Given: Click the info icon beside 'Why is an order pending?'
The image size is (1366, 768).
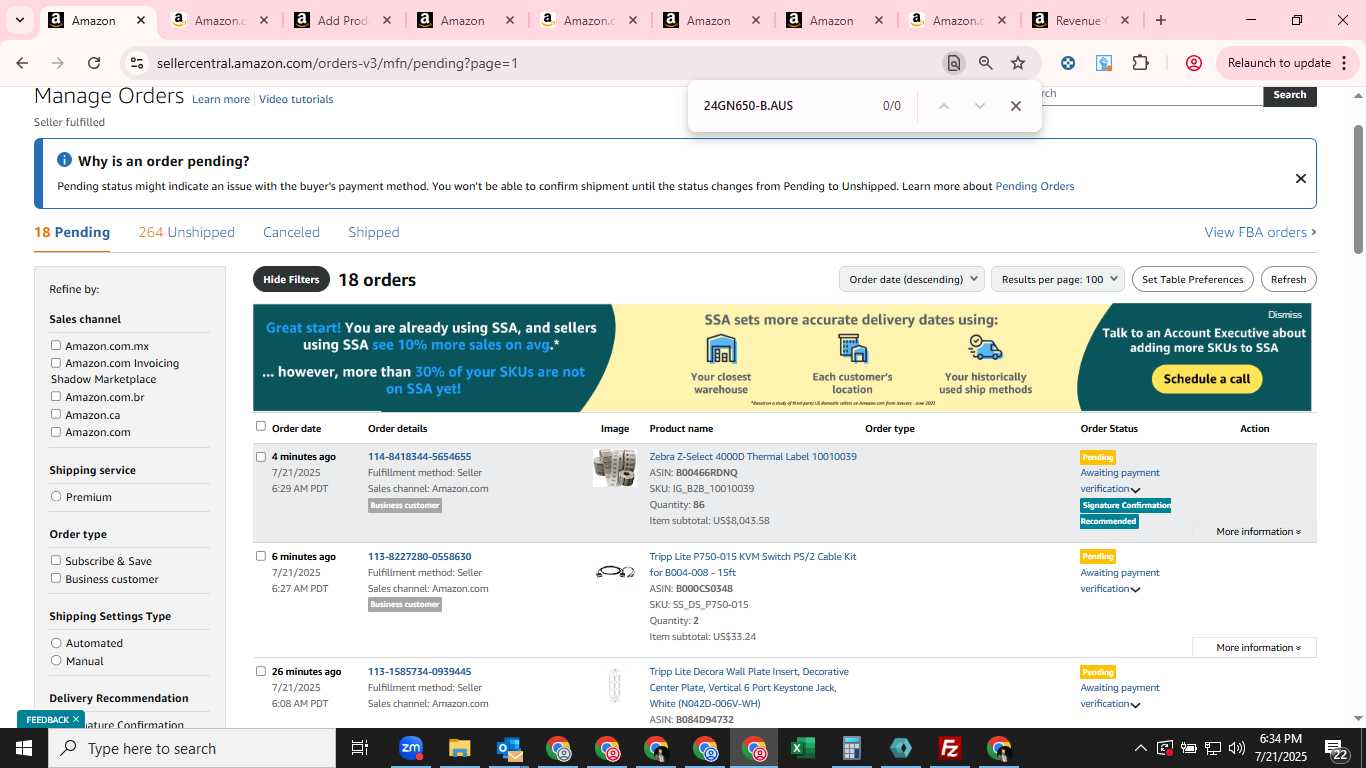Looking at the screenshot, I should (65, 160).
